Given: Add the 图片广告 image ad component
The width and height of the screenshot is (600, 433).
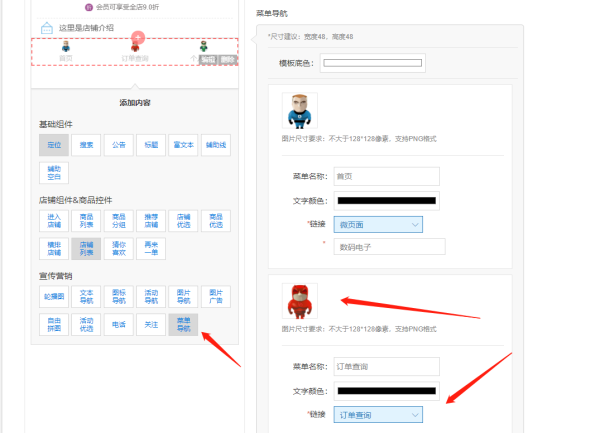Looking at the screenshot, I should click(215, 296).
